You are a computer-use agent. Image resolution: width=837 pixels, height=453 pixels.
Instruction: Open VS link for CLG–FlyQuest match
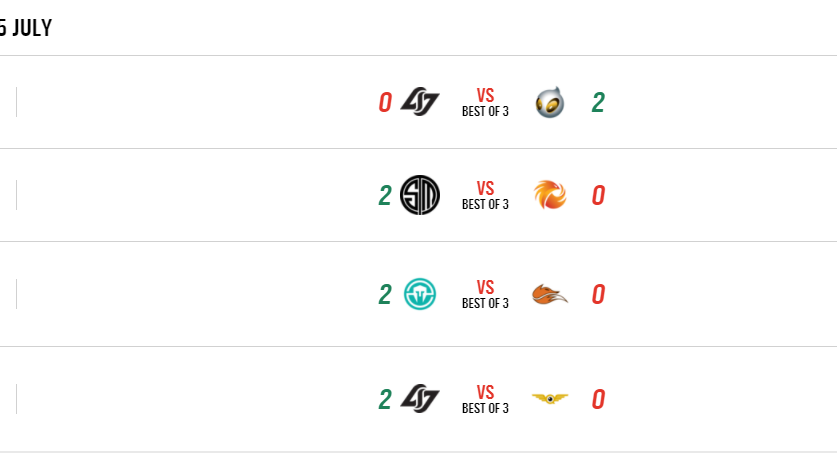click(x=485, y=393)
